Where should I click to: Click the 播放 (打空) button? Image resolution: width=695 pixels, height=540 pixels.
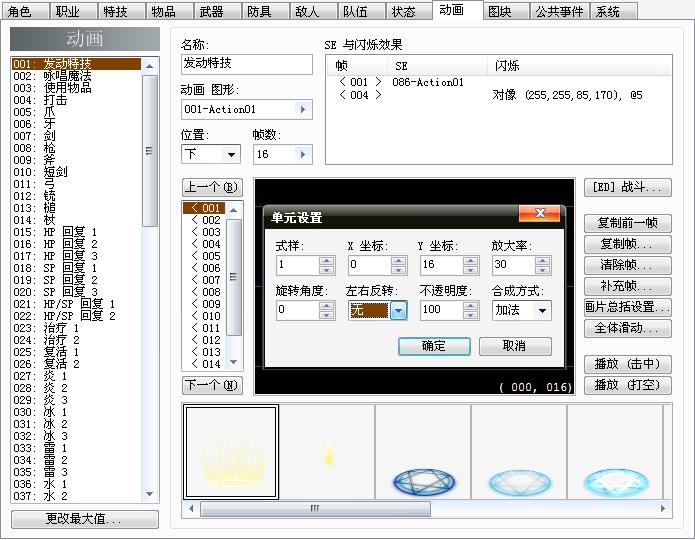pyautogui.click(x=627, y=385)
